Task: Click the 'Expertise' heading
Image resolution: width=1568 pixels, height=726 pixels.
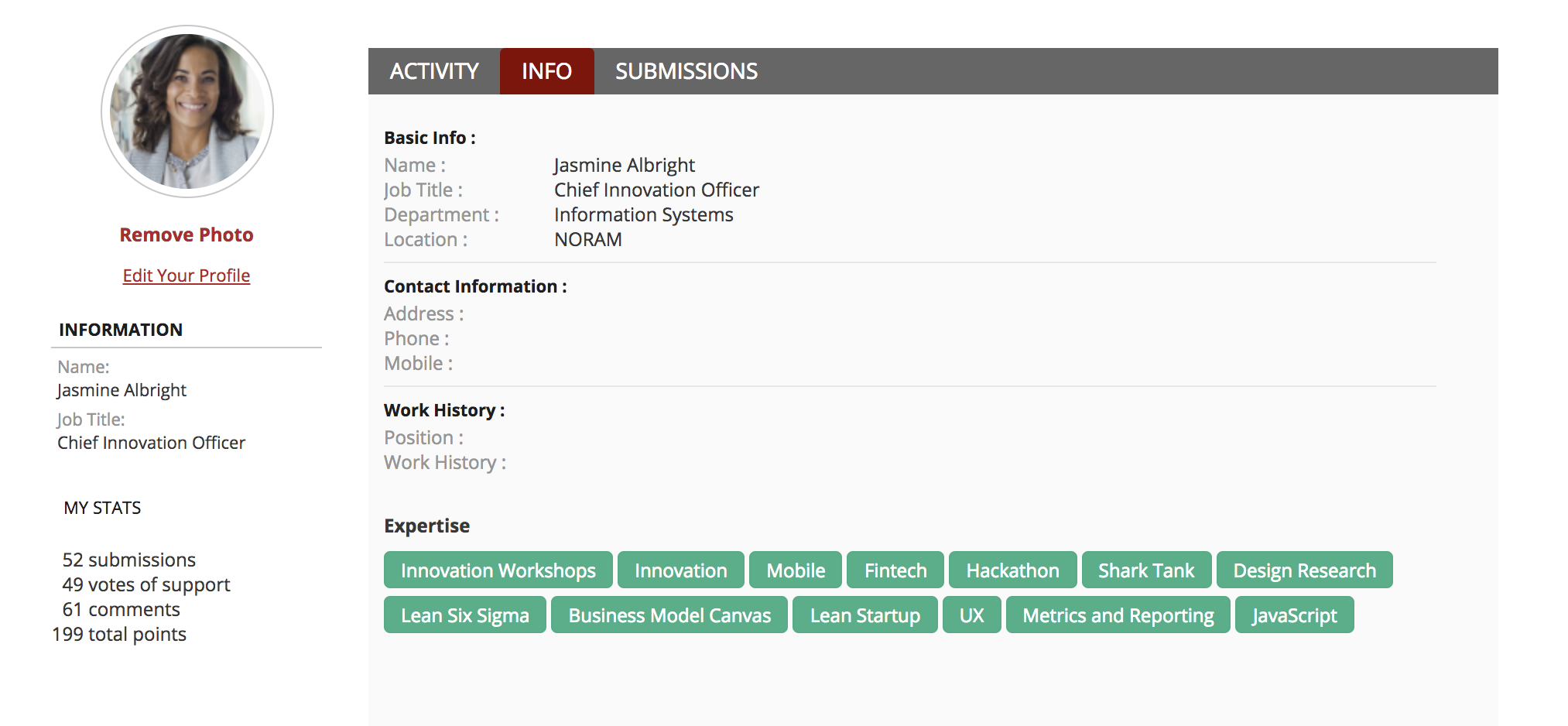Action: click(x=427, y=526)
